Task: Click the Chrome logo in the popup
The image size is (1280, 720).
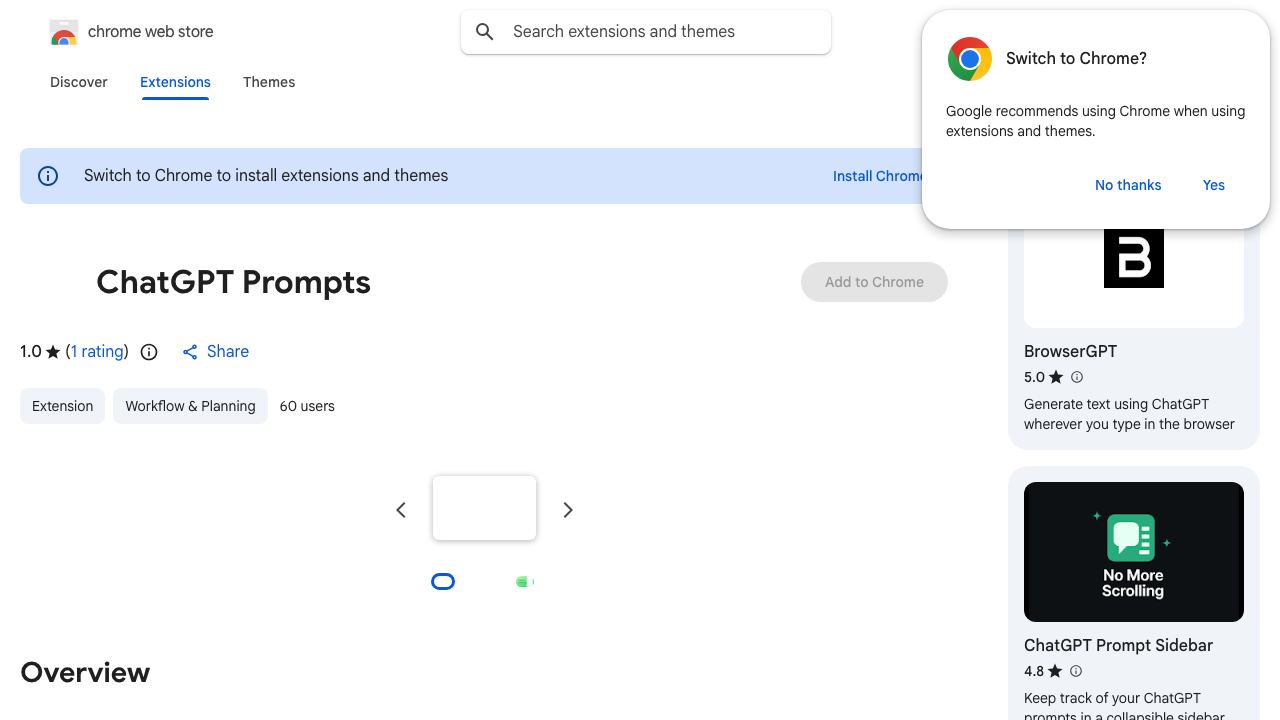Action: coord(970,59)
